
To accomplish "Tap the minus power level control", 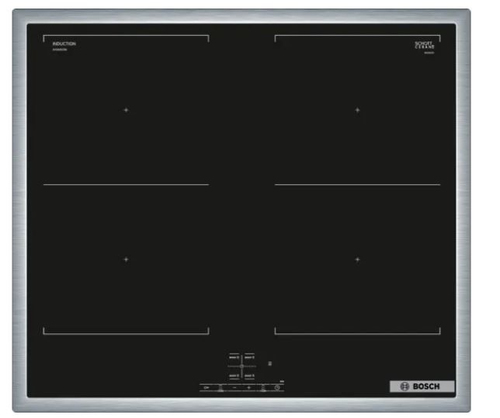I will coord(234,388).
